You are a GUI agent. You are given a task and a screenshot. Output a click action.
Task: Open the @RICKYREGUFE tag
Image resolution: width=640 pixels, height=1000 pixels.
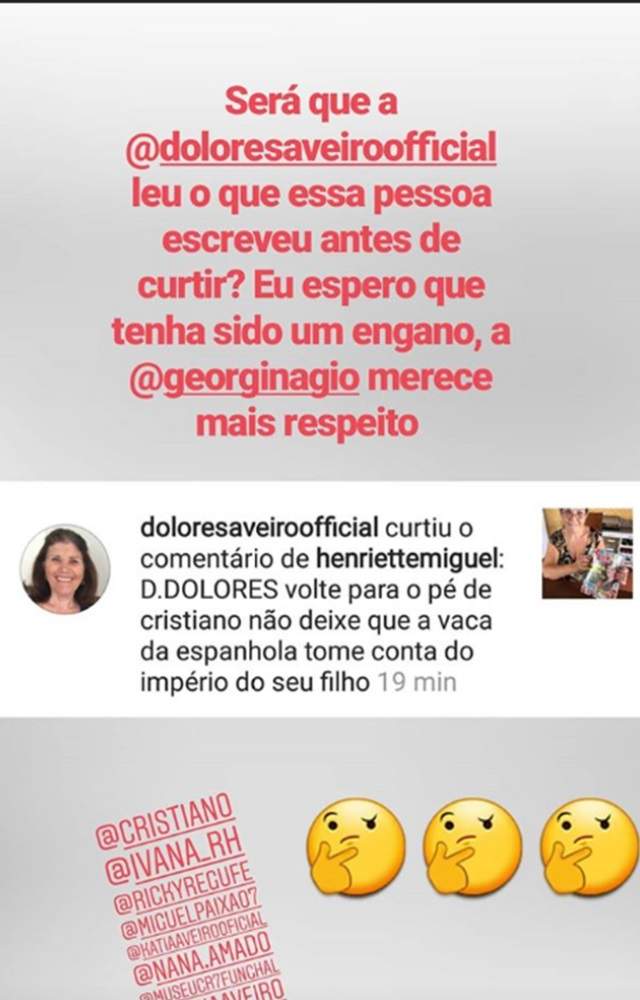[184, 888]
